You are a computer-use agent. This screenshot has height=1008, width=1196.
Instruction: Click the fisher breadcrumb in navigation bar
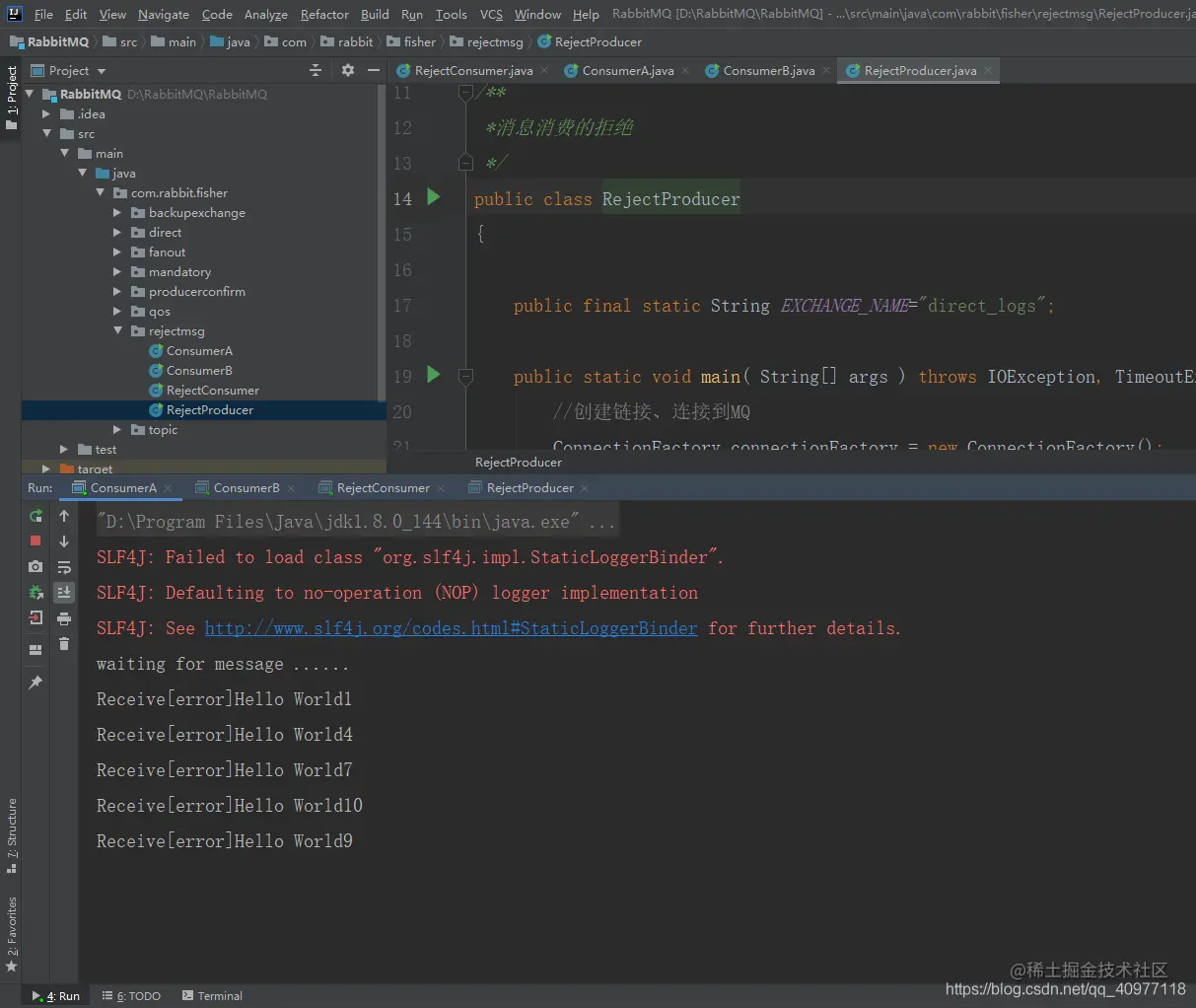point(411,41)
